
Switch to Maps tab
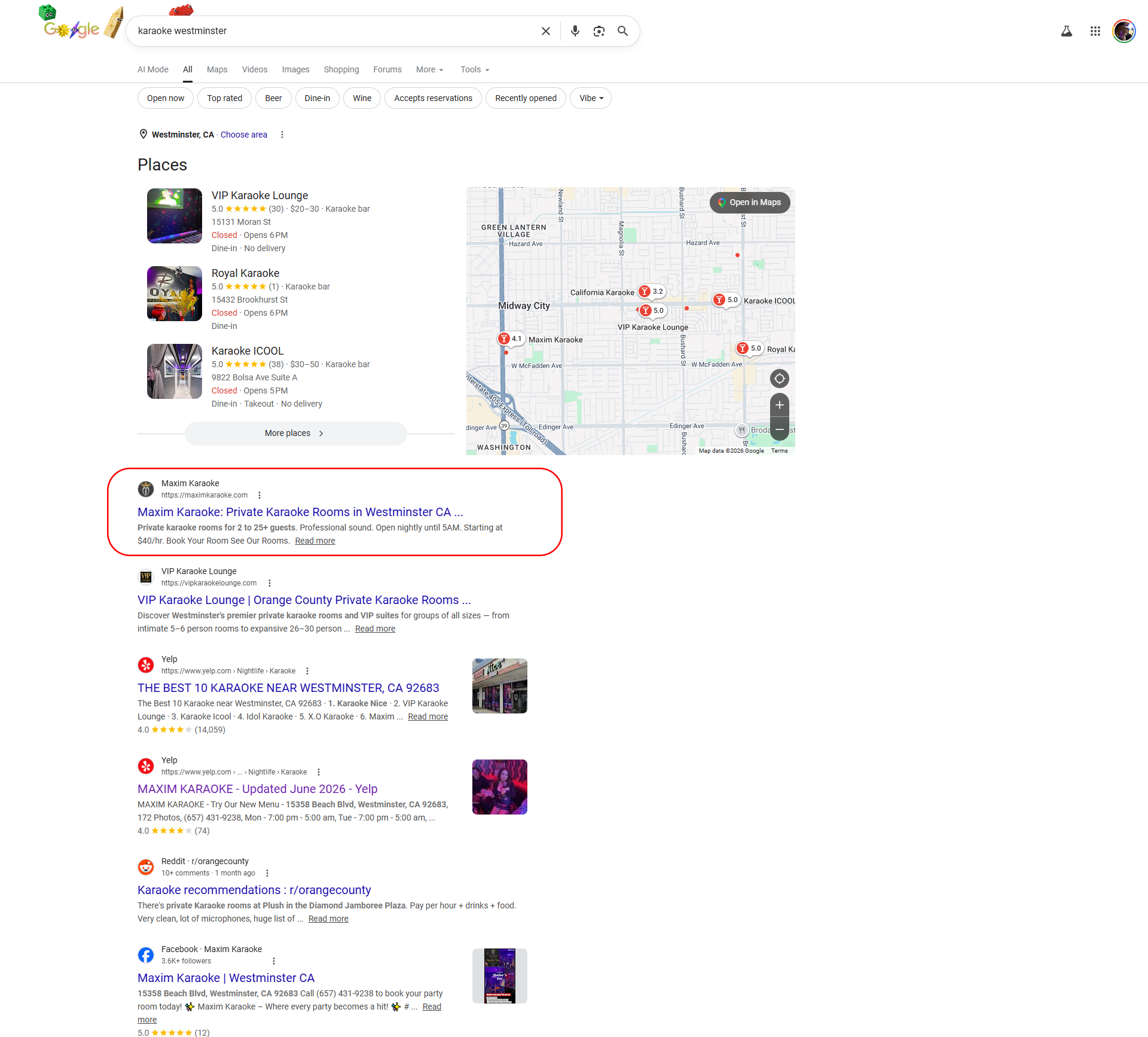217,69
